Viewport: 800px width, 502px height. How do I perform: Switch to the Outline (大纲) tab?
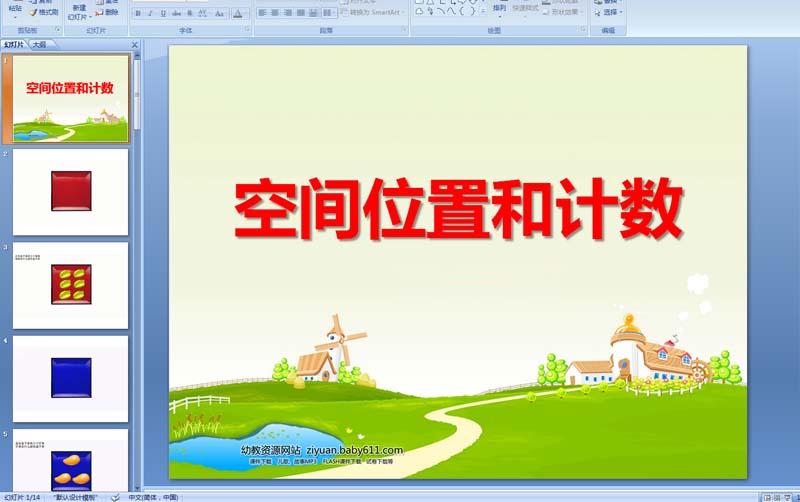39,45
